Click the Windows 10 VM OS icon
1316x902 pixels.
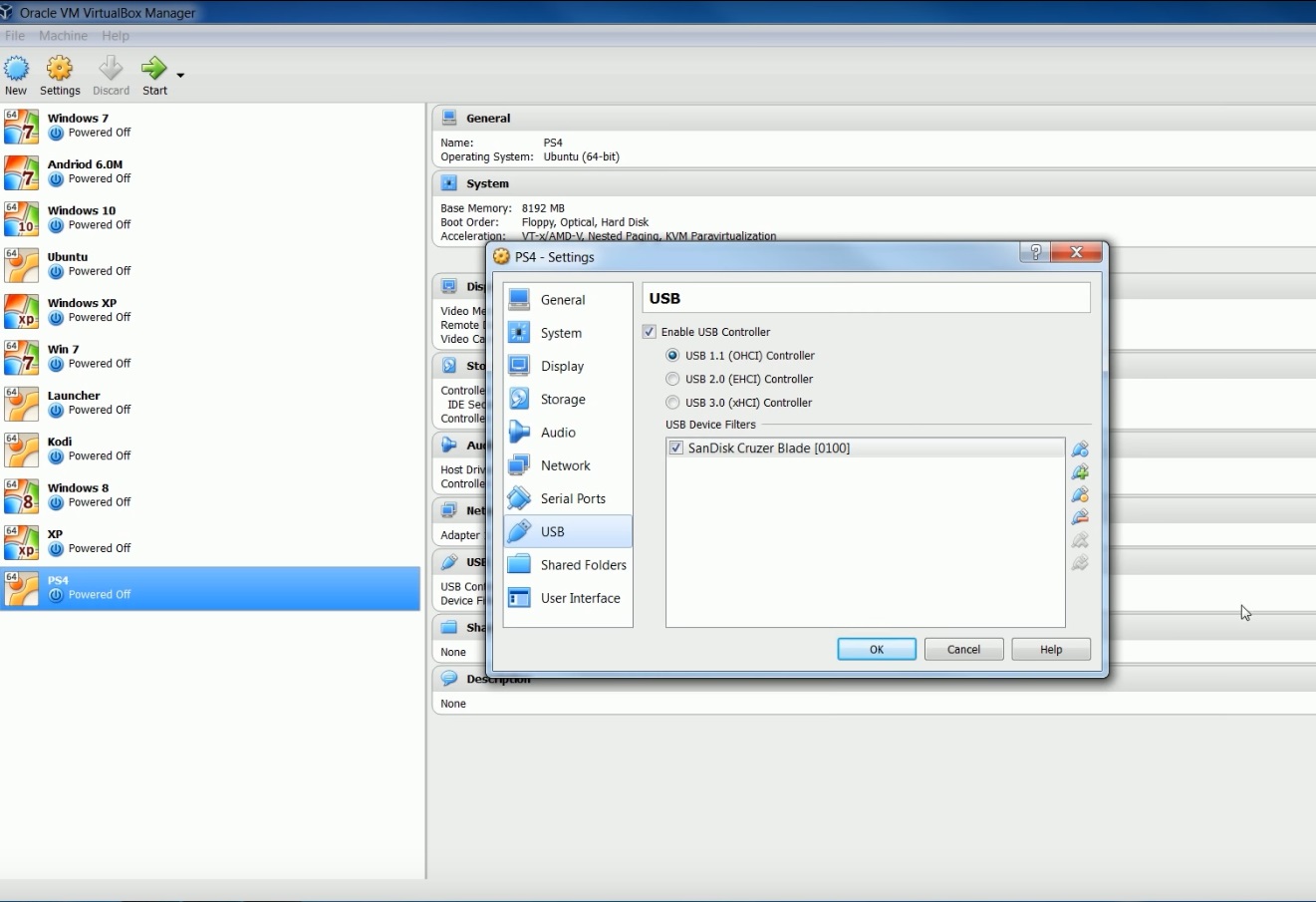click(21, 218)
